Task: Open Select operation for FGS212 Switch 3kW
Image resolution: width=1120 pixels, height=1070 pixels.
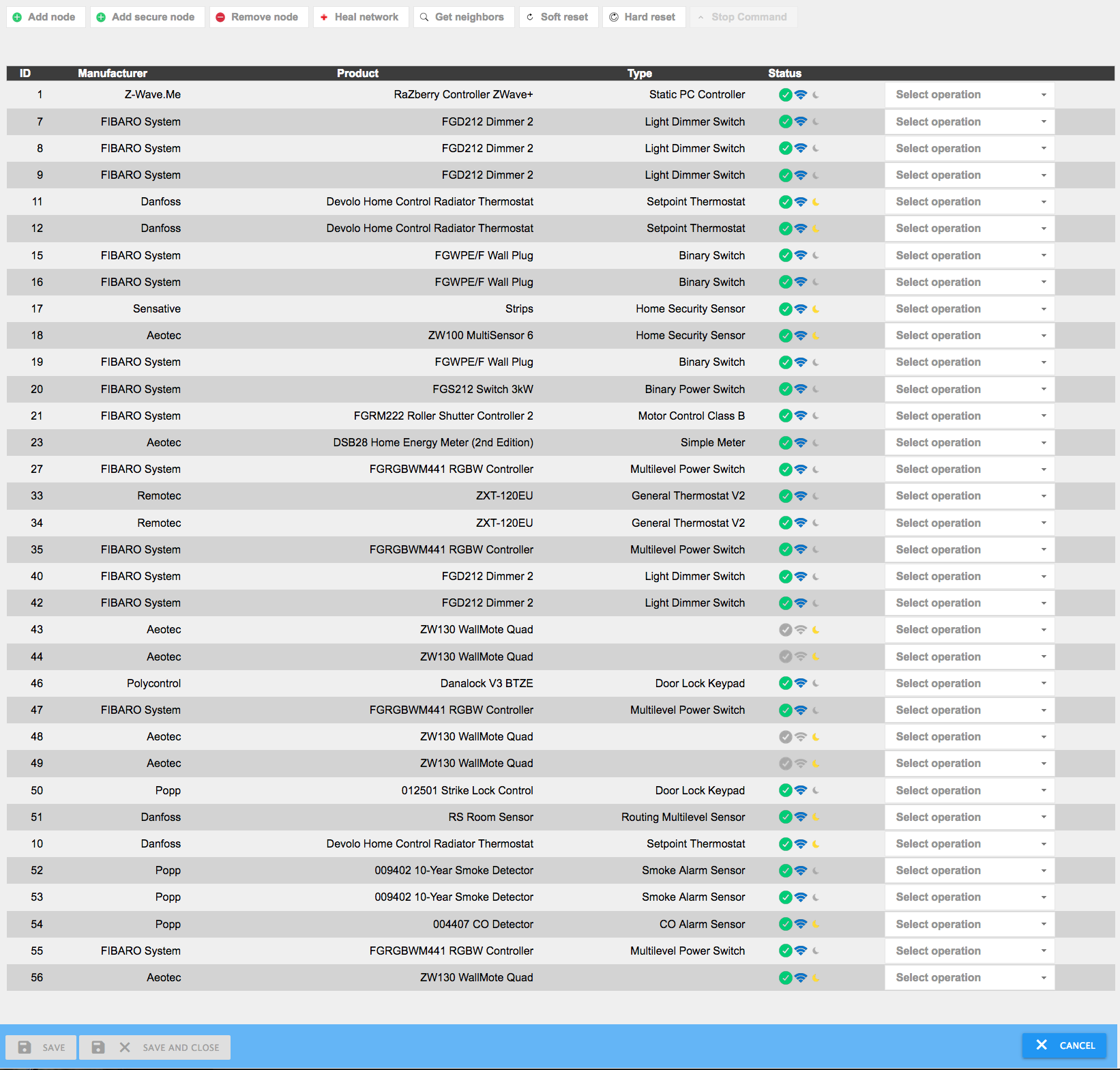Action: 969,389
